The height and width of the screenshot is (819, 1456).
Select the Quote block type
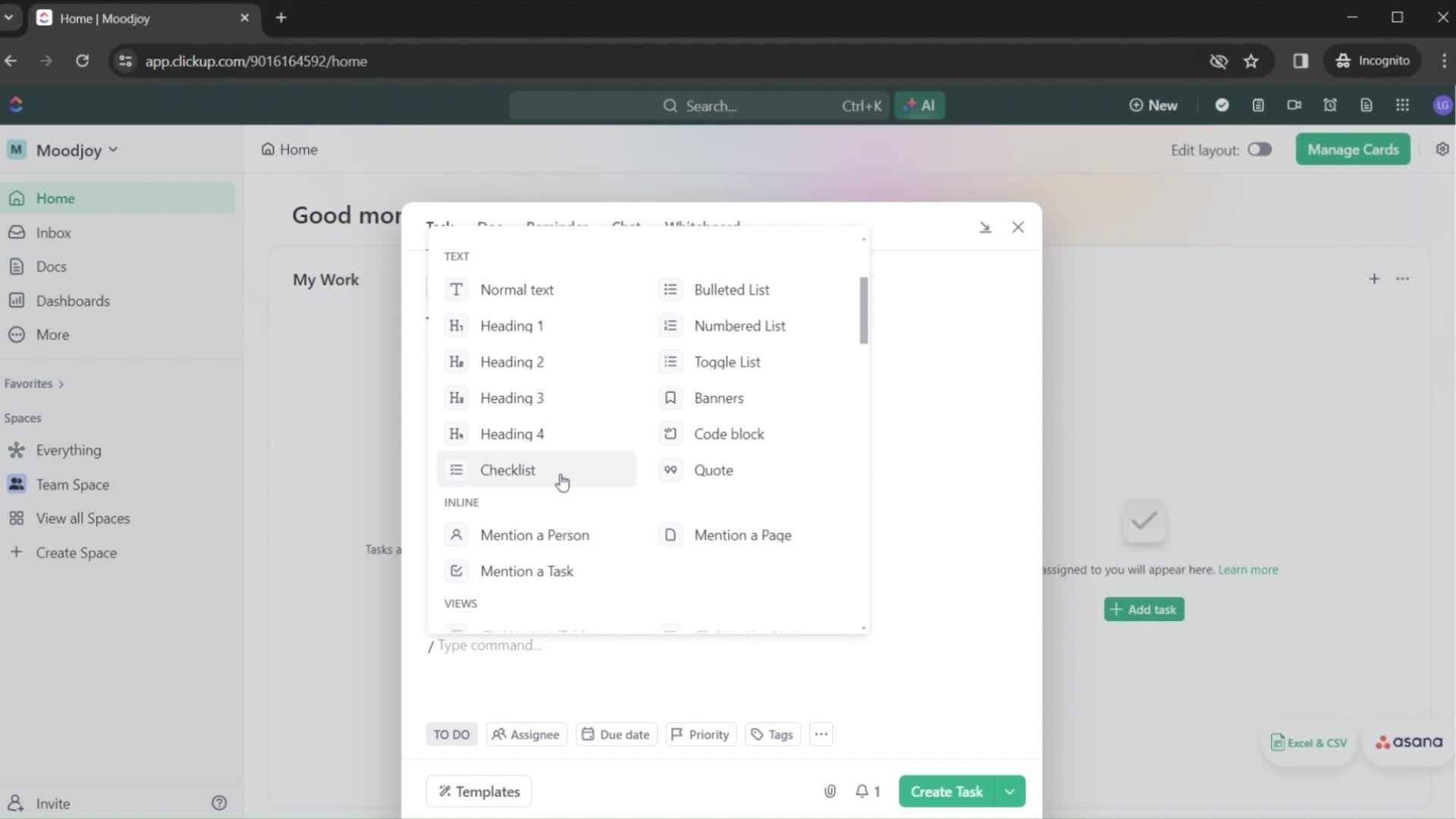click(x=714, y=470)
